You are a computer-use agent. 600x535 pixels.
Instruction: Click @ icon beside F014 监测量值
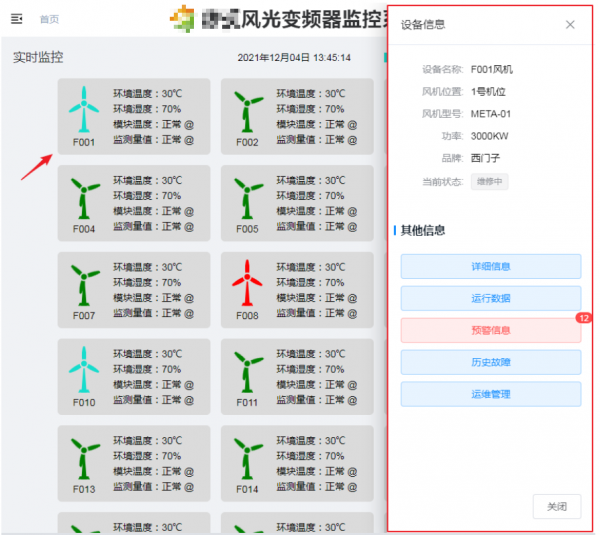[352, 487]
